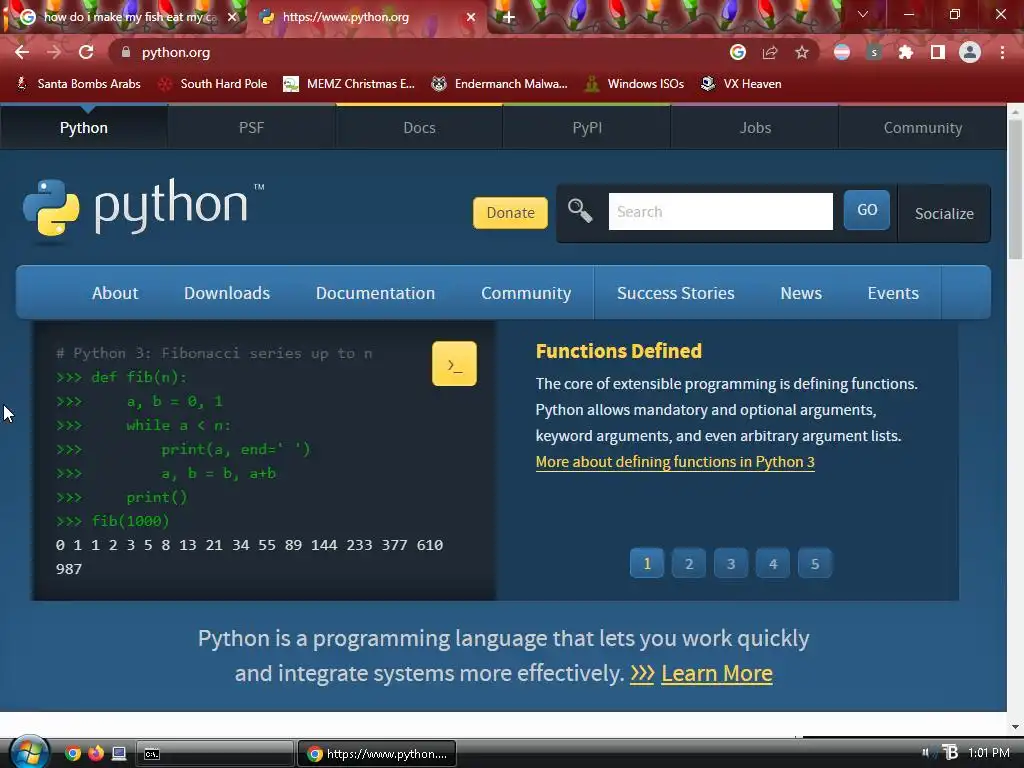Open the Jobs site tab
The height and width of the screenshot is (768, 1024).
(755, 127)
